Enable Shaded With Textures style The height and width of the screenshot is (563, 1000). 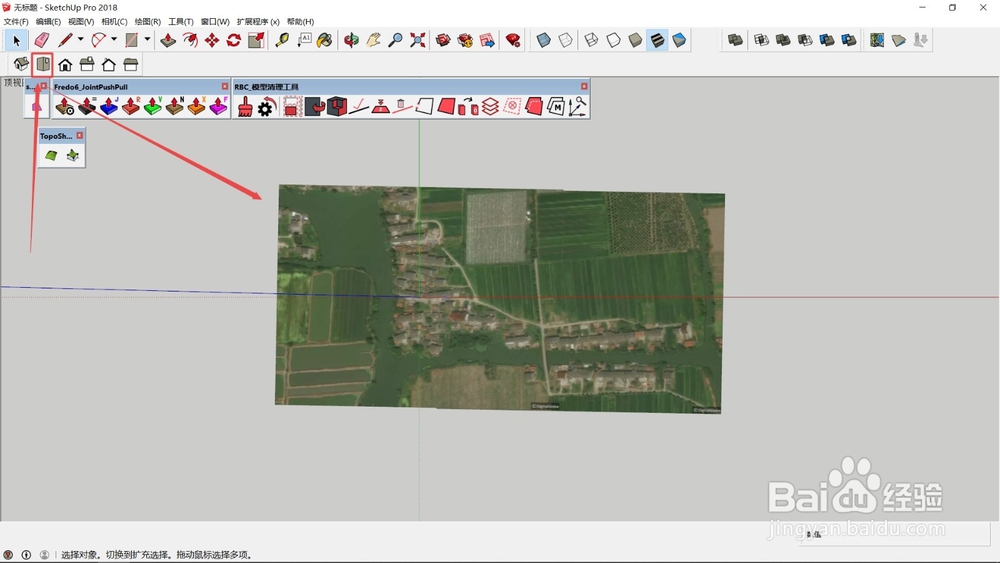click(x=657, y=40)
